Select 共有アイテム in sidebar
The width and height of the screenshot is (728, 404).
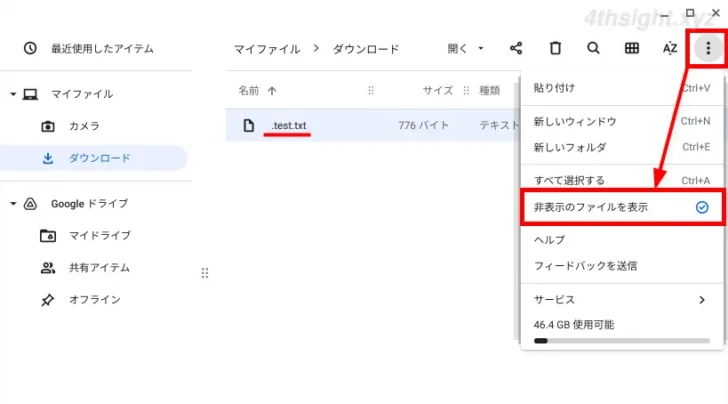click(x=99, y=267)
